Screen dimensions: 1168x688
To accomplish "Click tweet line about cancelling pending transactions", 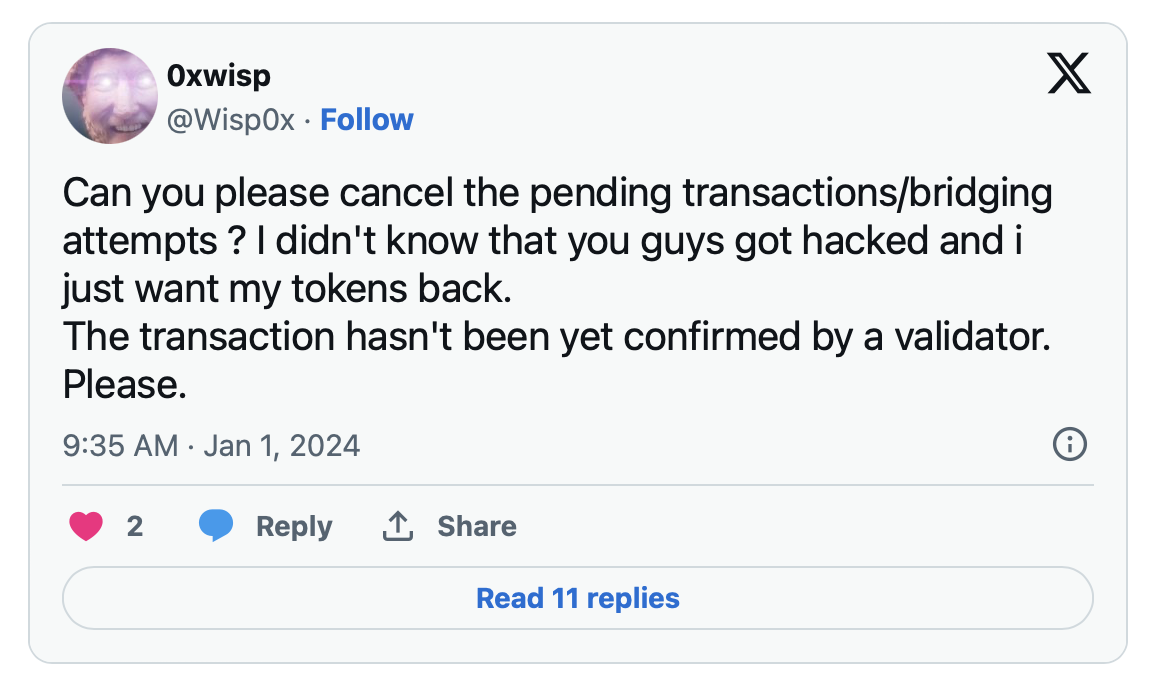I will [x=557, y=193].
